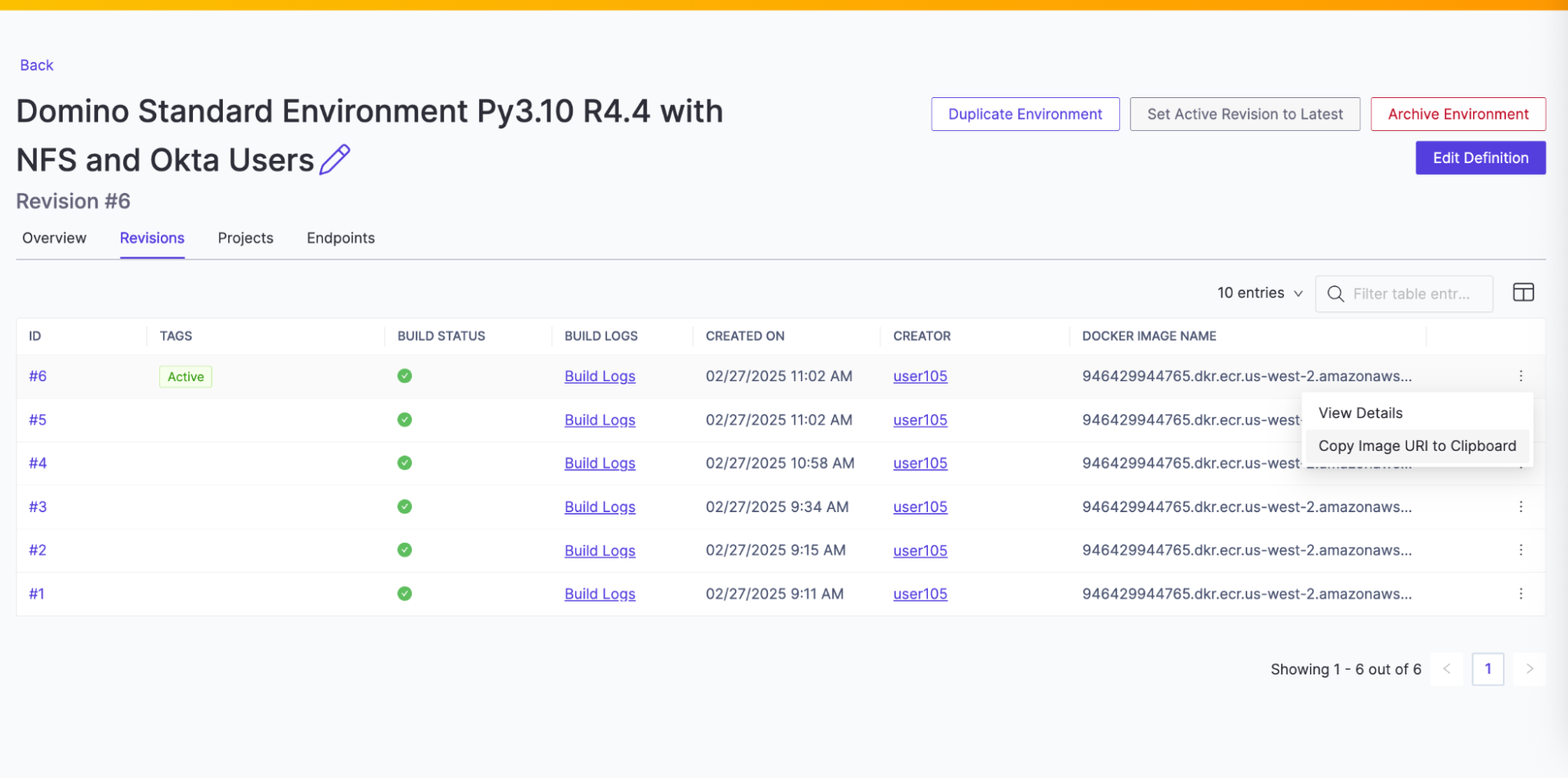Screen dimensions: 1568x778
Task: Click the ID column header
Action: tap(35, 336)
